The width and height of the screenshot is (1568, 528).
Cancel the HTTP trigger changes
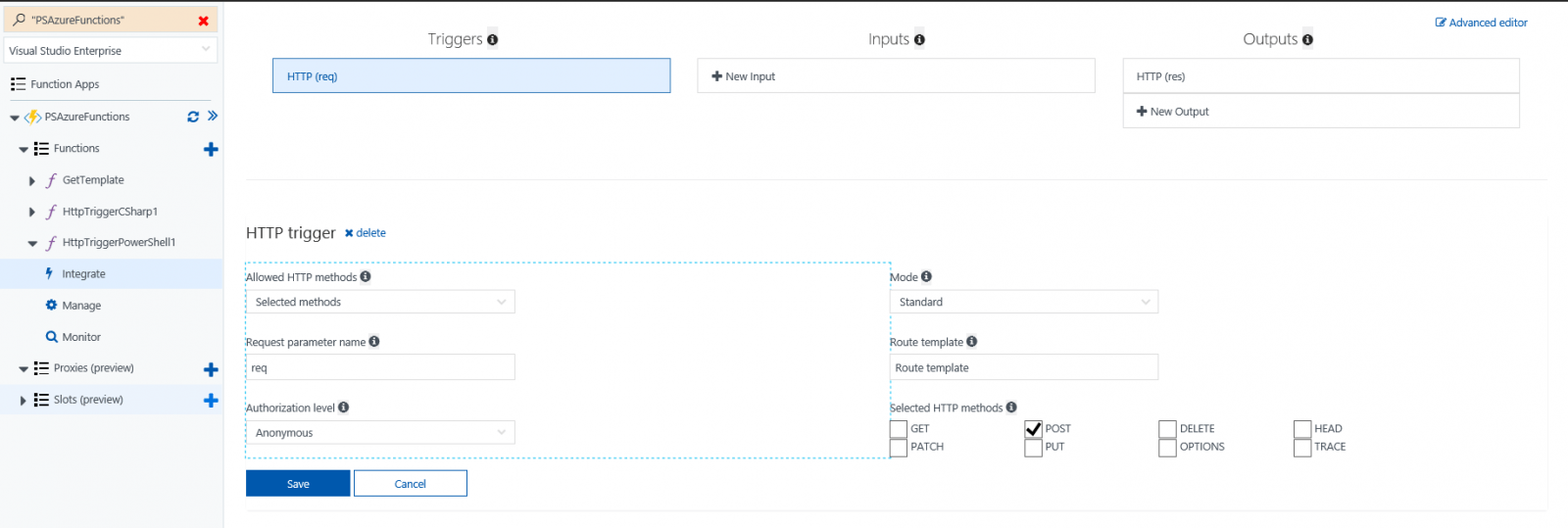(x=410, y=483)
